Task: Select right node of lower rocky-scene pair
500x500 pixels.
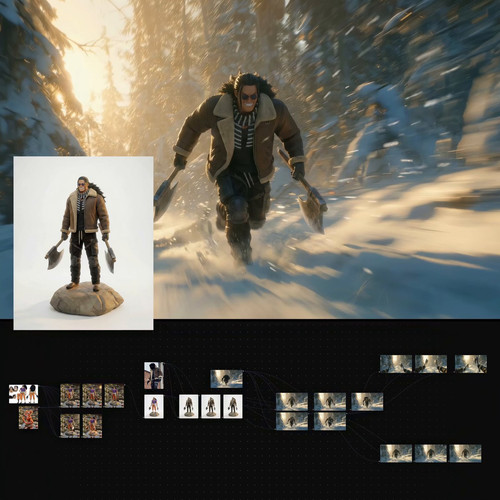Action: point(92,426)
